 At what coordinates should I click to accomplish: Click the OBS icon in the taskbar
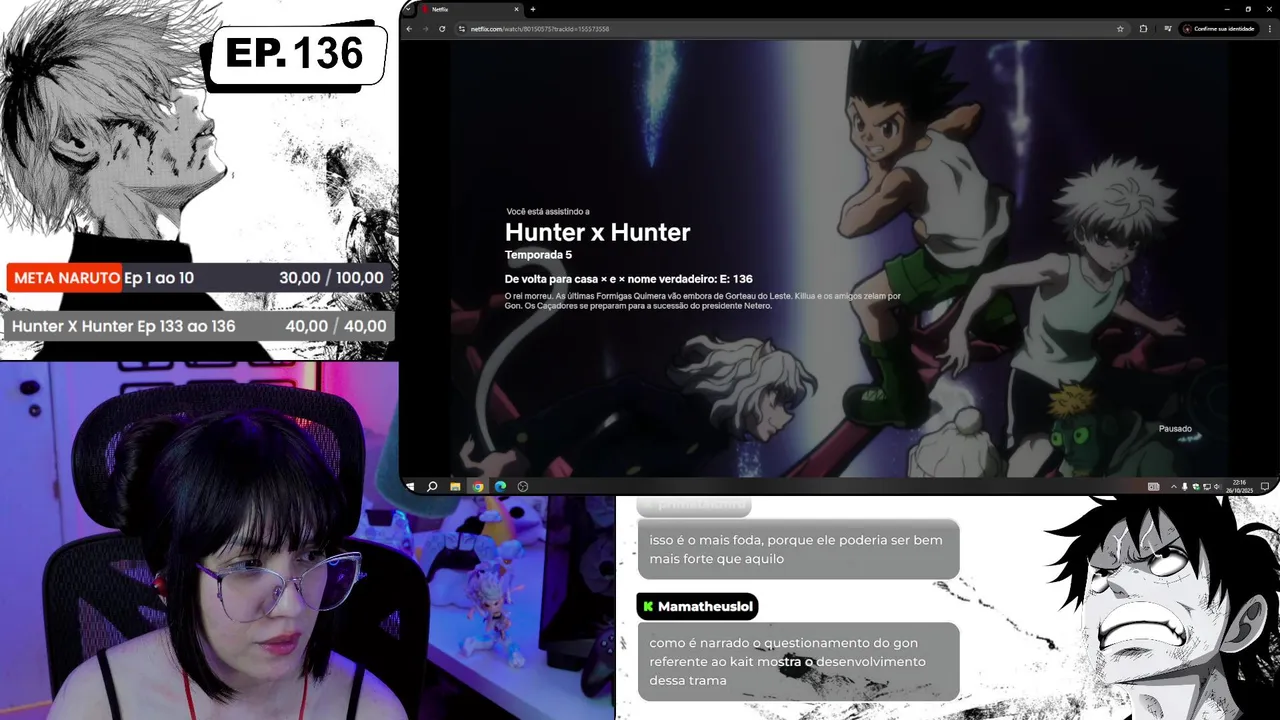(523, 486)
